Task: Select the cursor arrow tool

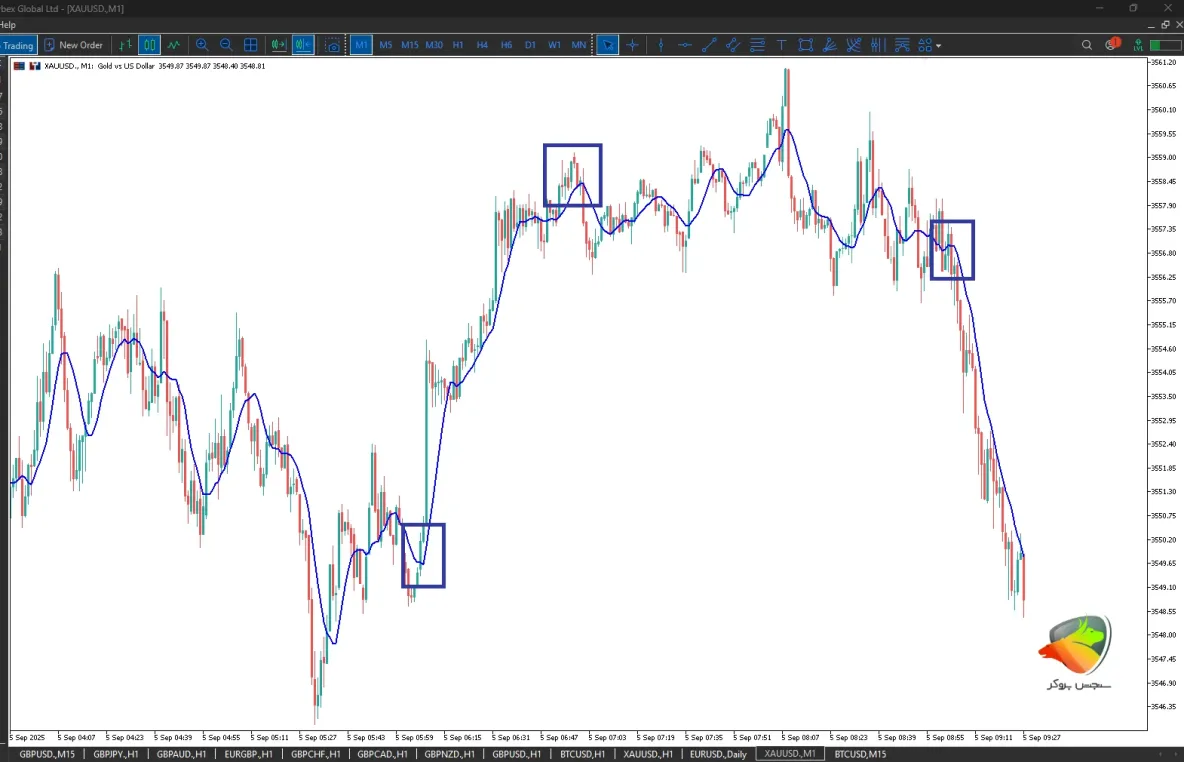Action: [607, 45]
